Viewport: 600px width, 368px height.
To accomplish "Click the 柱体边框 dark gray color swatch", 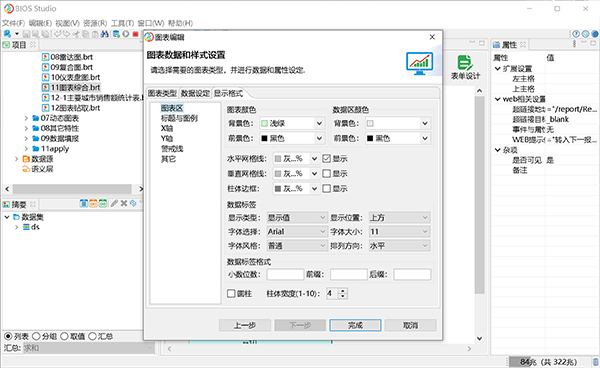I will pyautogui.click(x=278, y=189).
